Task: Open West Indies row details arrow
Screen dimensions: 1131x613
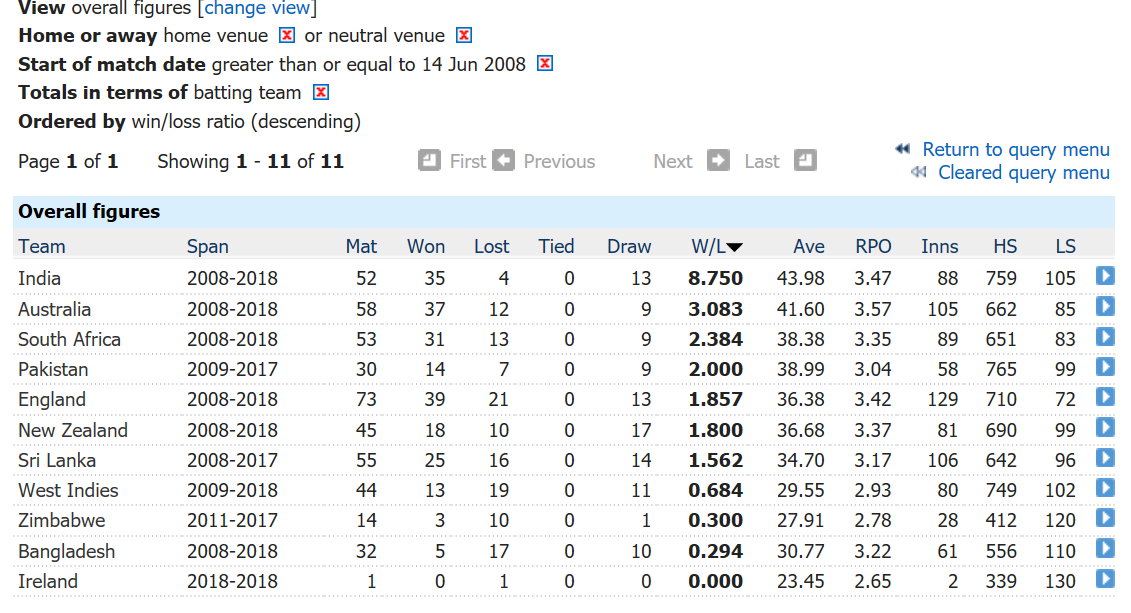Action: tap(1105, 488)
